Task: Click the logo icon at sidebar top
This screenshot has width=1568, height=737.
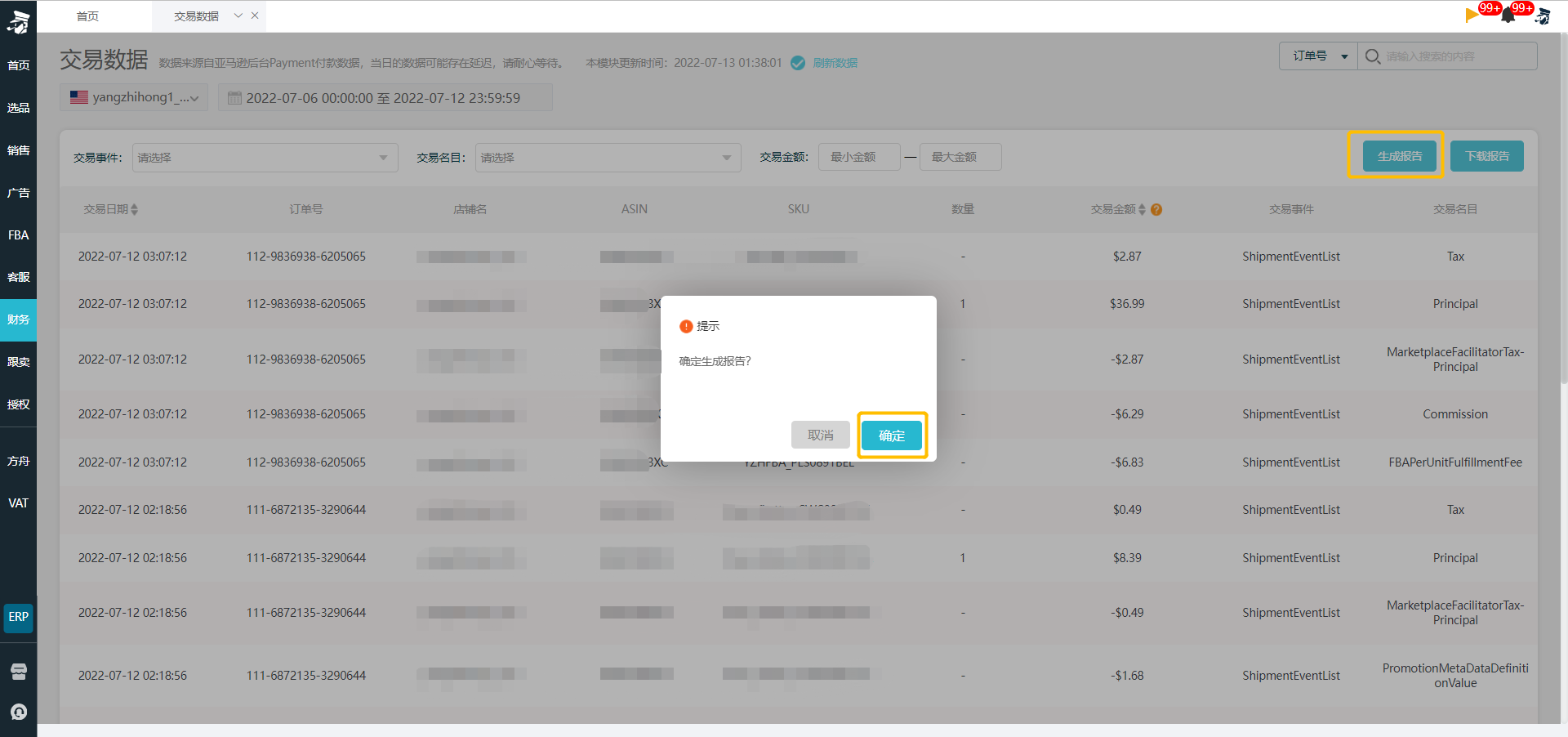Action: 18,21
